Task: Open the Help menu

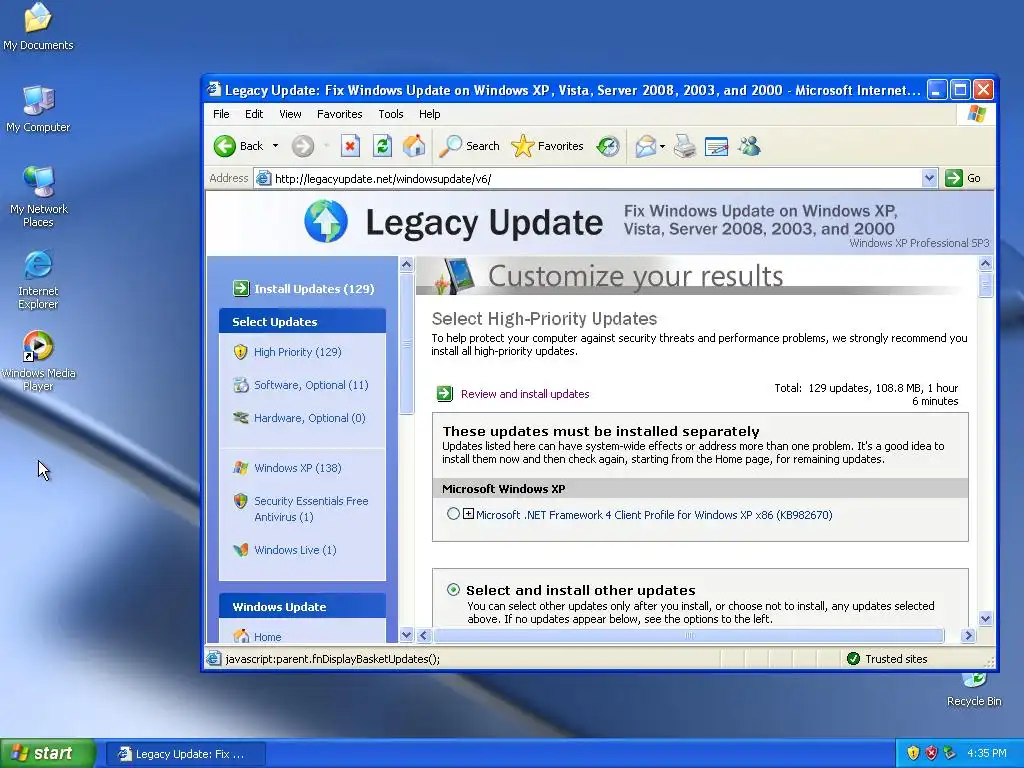Action: click(429, 114)
